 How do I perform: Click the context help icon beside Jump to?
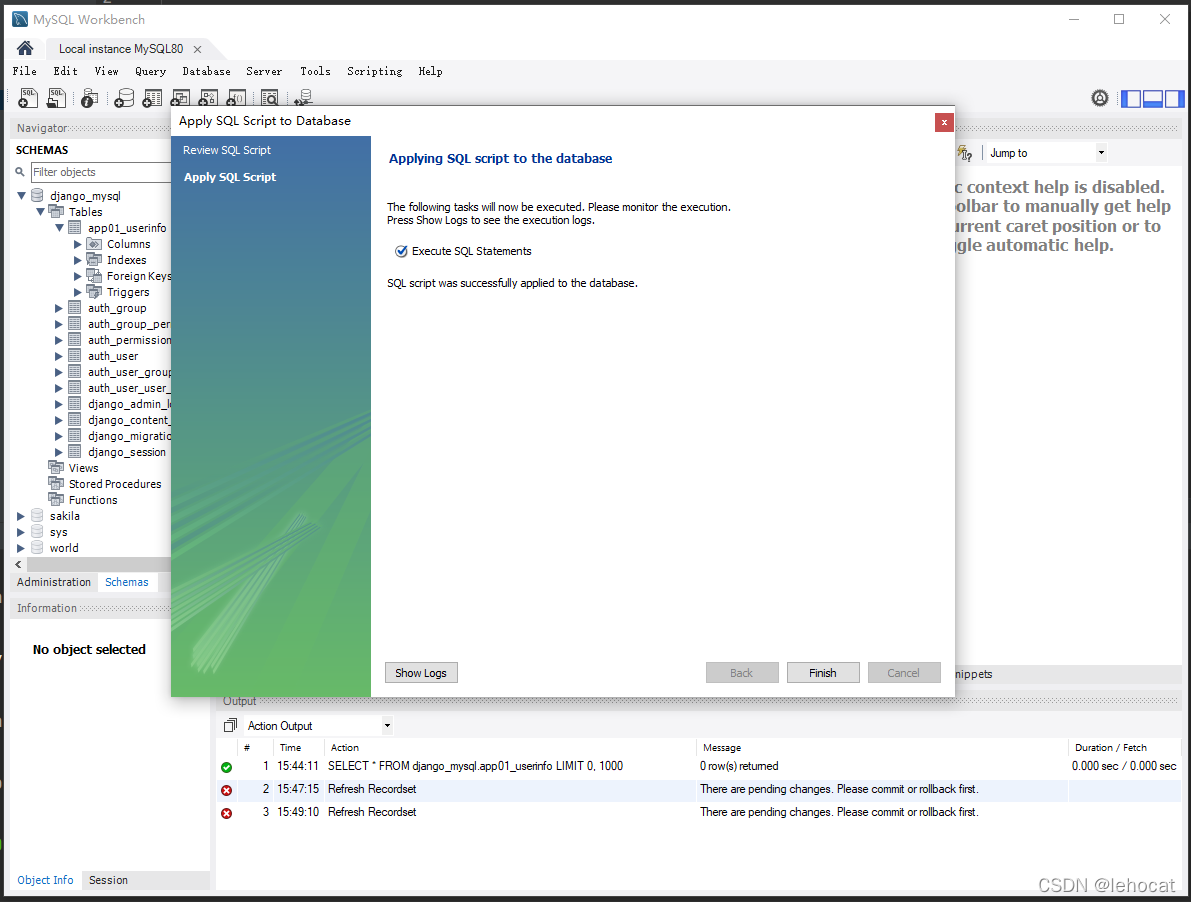tap(965, 153)
